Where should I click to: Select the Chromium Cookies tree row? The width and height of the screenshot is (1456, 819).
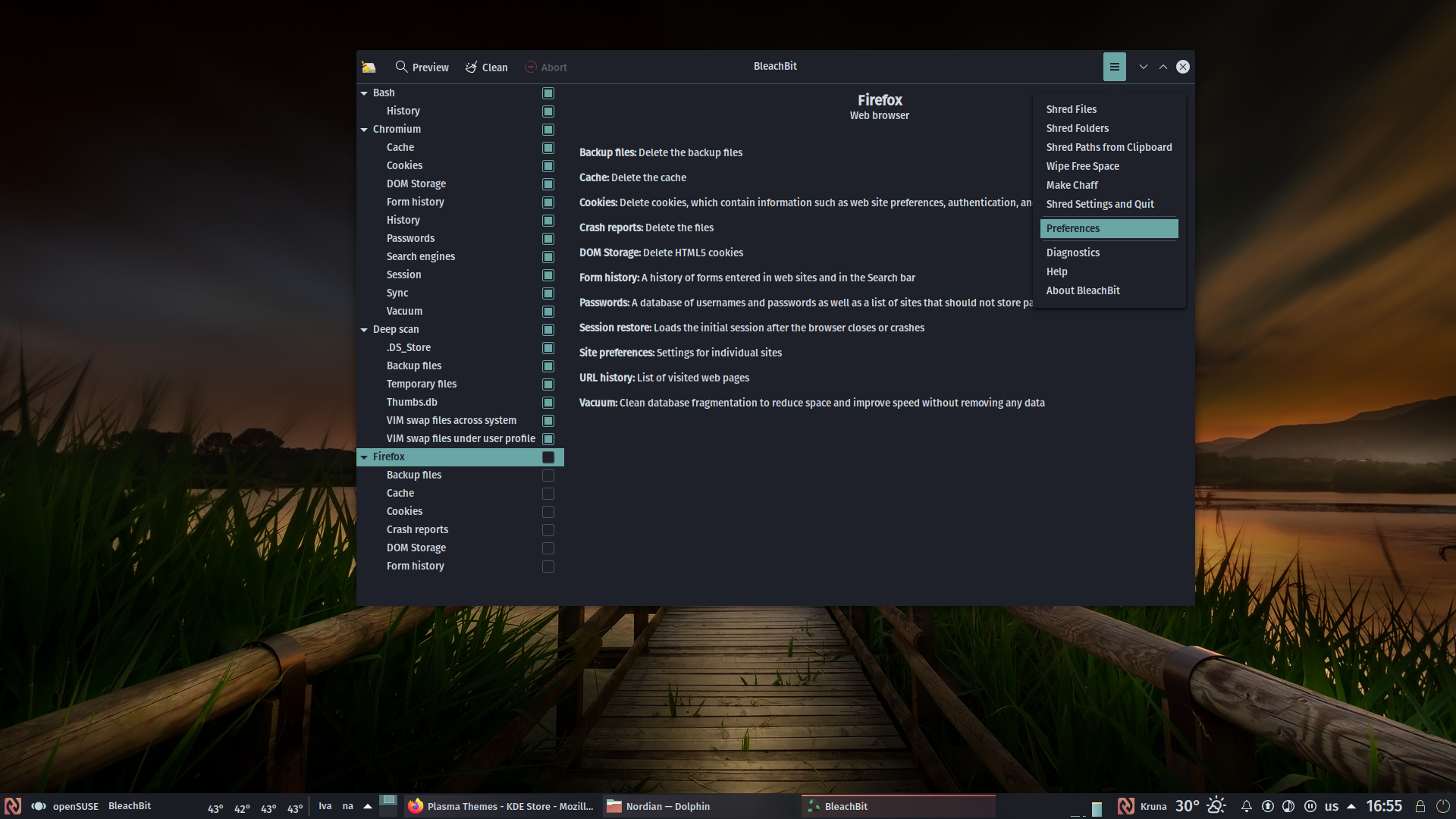click(x=460, y=166)
